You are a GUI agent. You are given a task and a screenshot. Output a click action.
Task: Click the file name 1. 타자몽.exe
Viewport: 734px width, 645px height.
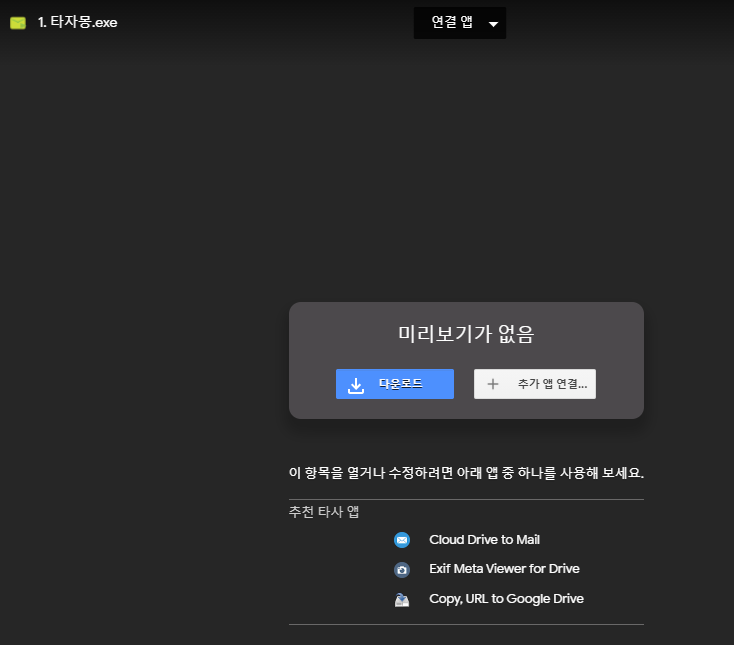[x=77, y=22]
